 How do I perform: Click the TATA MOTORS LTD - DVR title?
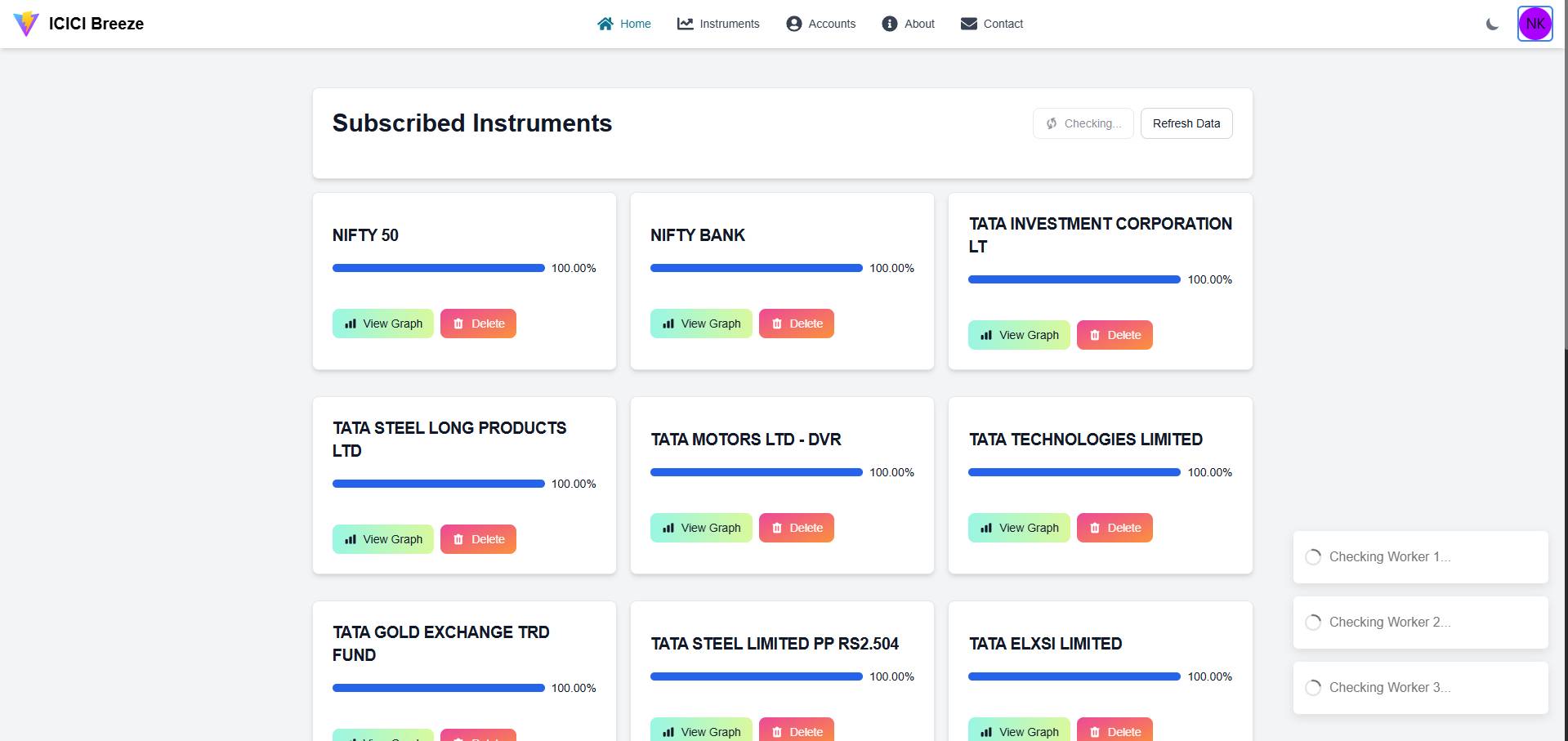coord(746,440)
